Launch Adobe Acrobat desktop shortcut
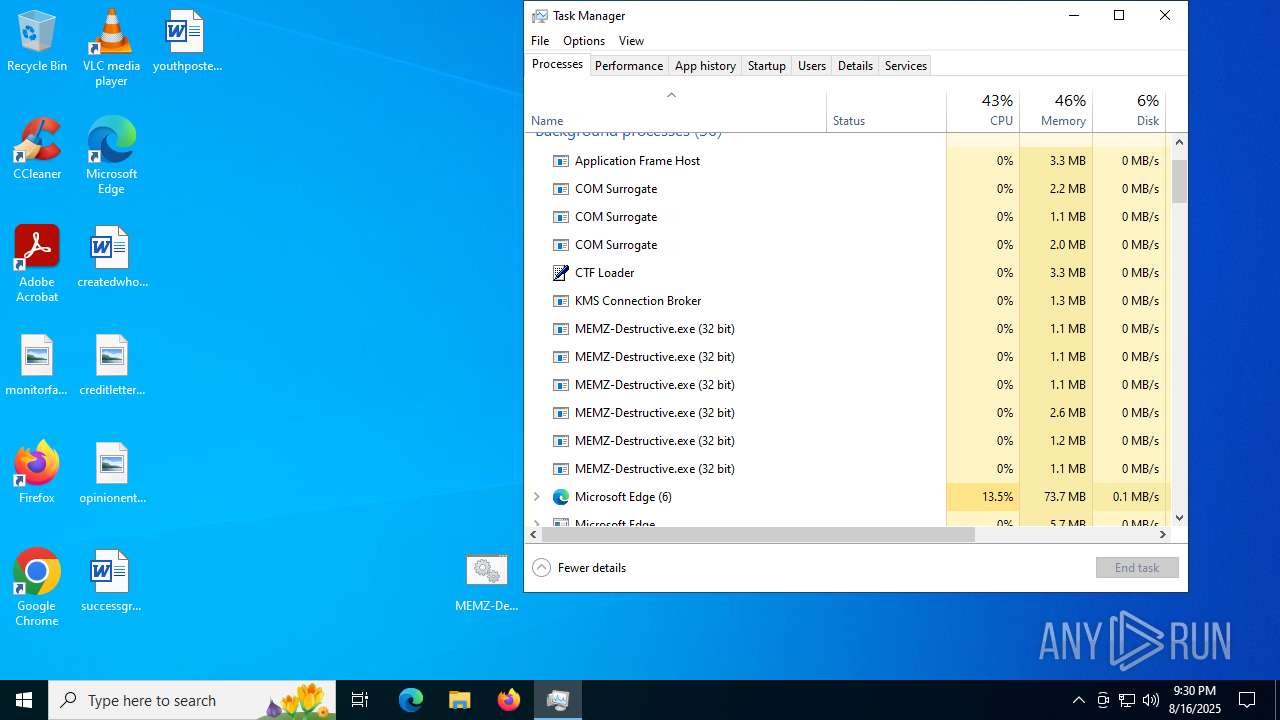The width and height of the screenshot is (1280, 720). click(x=37, y=264)
